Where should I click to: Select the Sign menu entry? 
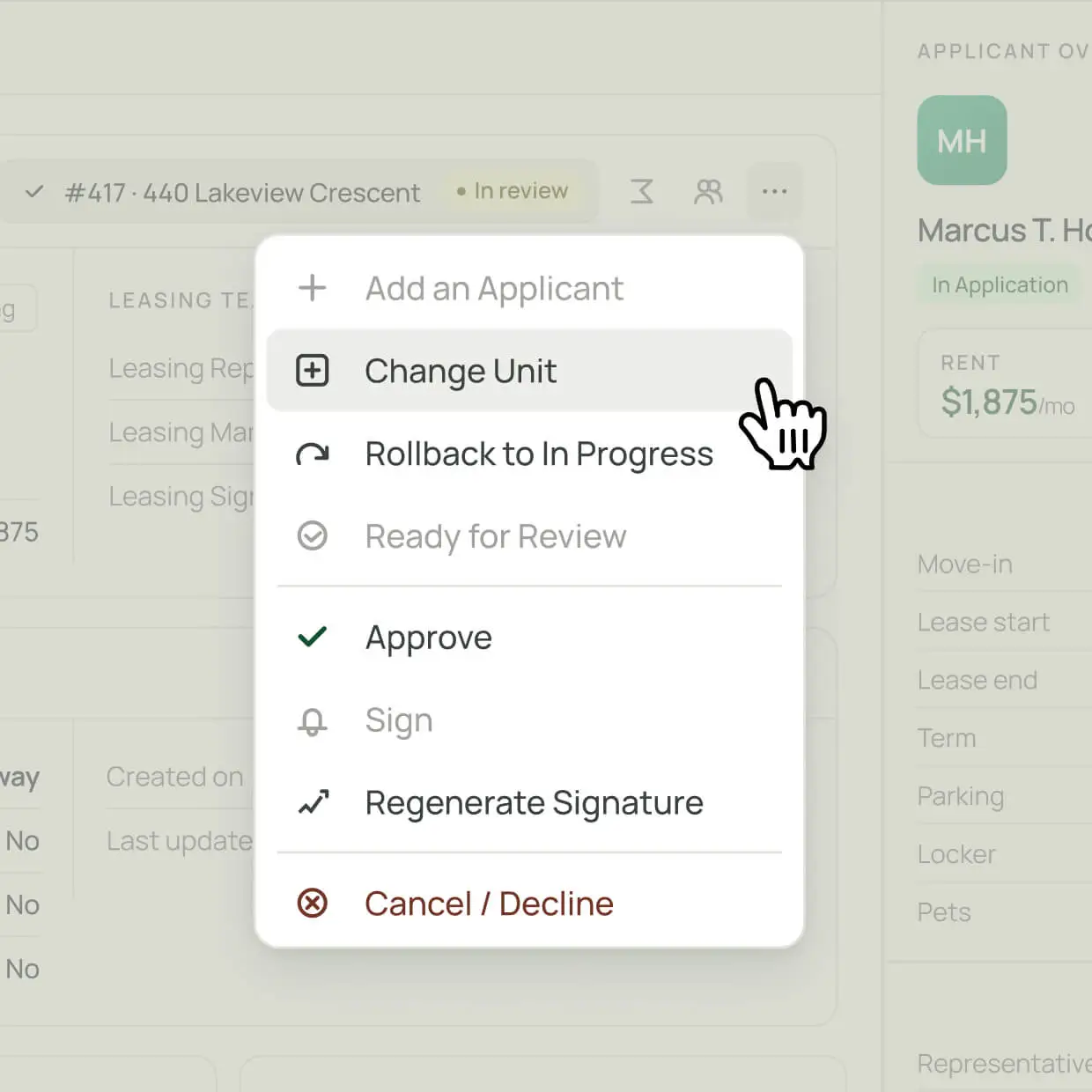[528, 720]
